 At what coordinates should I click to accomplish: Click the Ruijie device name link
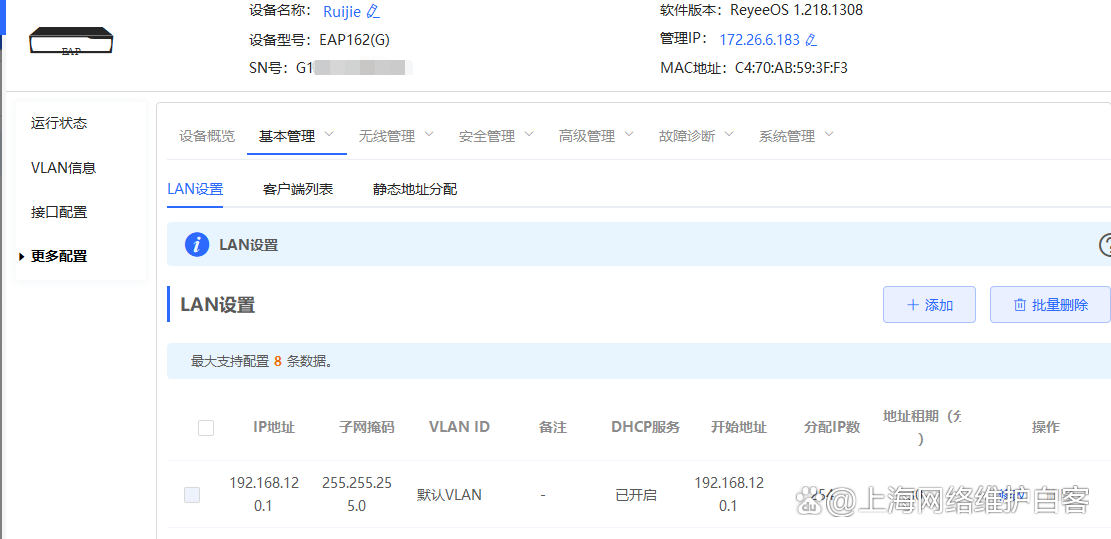(x=342, y=11)
